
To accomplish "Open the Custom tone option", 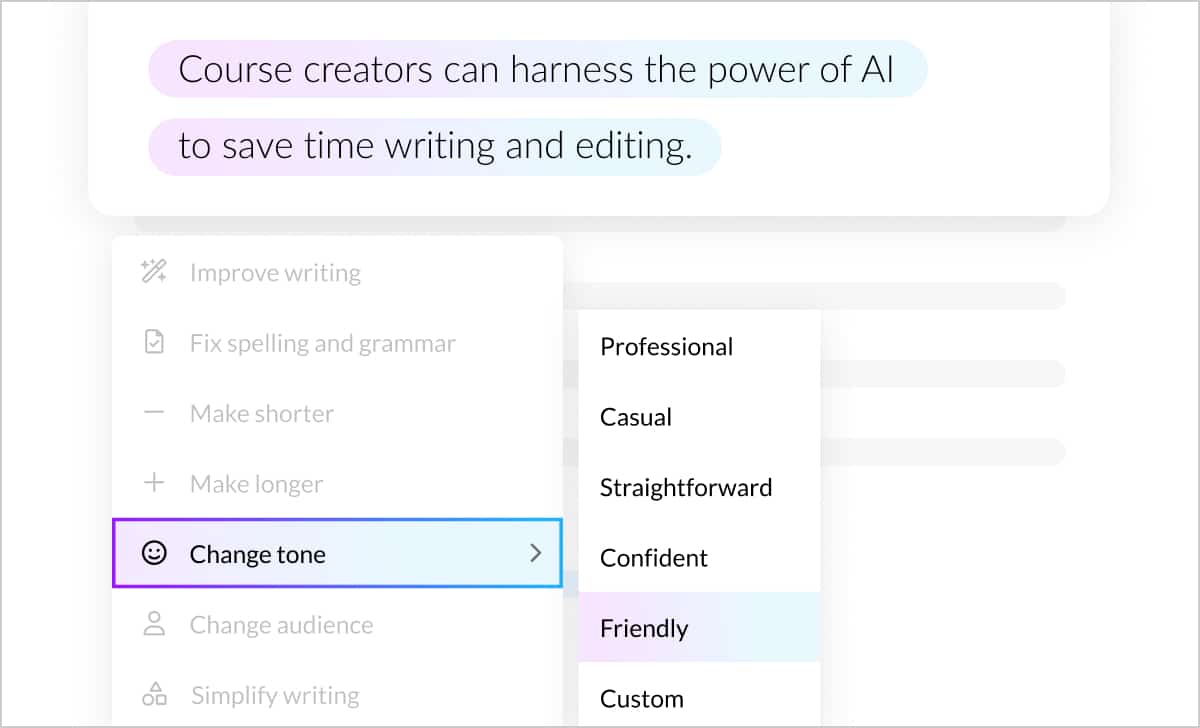I will click(x=641, y=698).
